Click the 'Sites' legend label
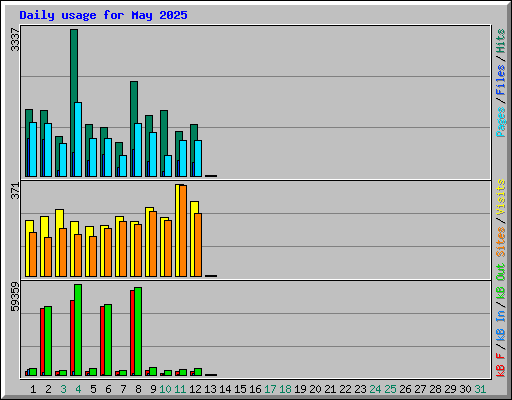 point(500,242)
